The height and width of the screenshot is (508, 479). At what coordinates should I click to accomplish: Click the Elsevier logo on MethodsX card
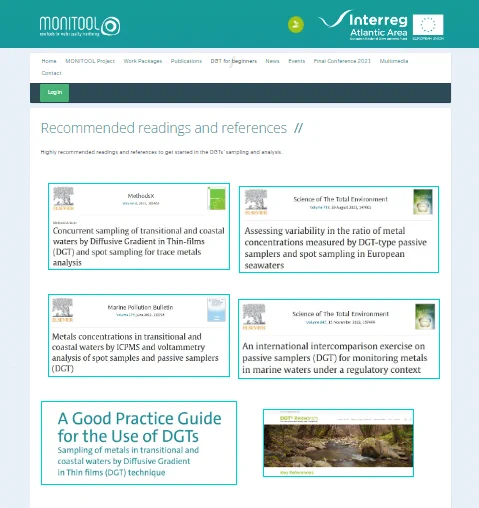[63, 199]
